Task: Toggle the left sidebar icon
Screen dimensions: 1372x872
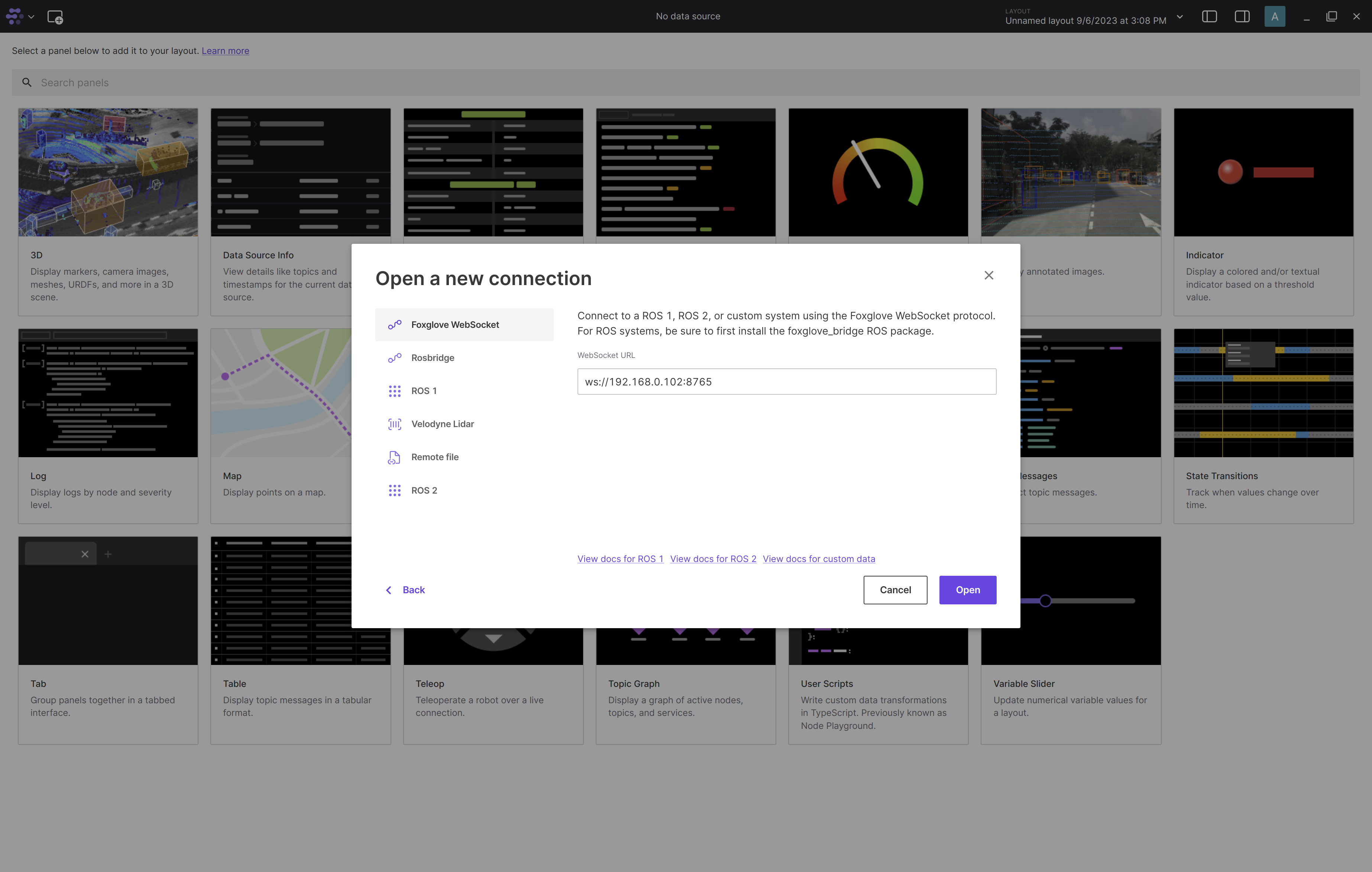Action: tap(1209, 16)
